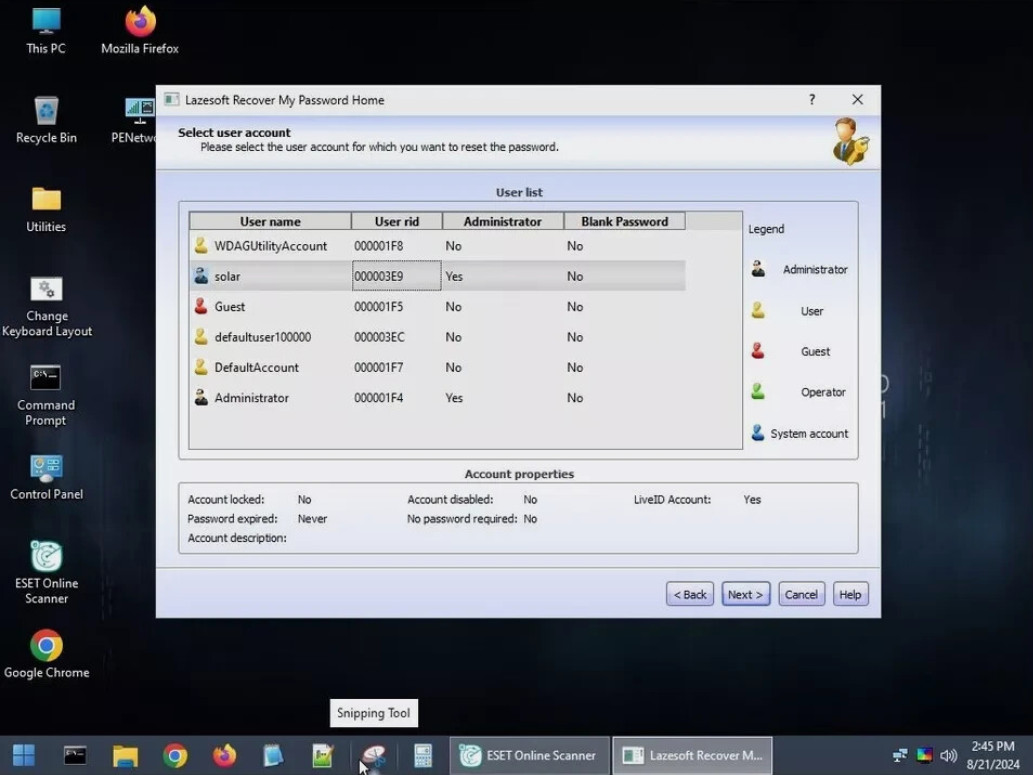Open Change Keyboard Layout shortcut
1033x775 pixels.
tap(46, 306)
